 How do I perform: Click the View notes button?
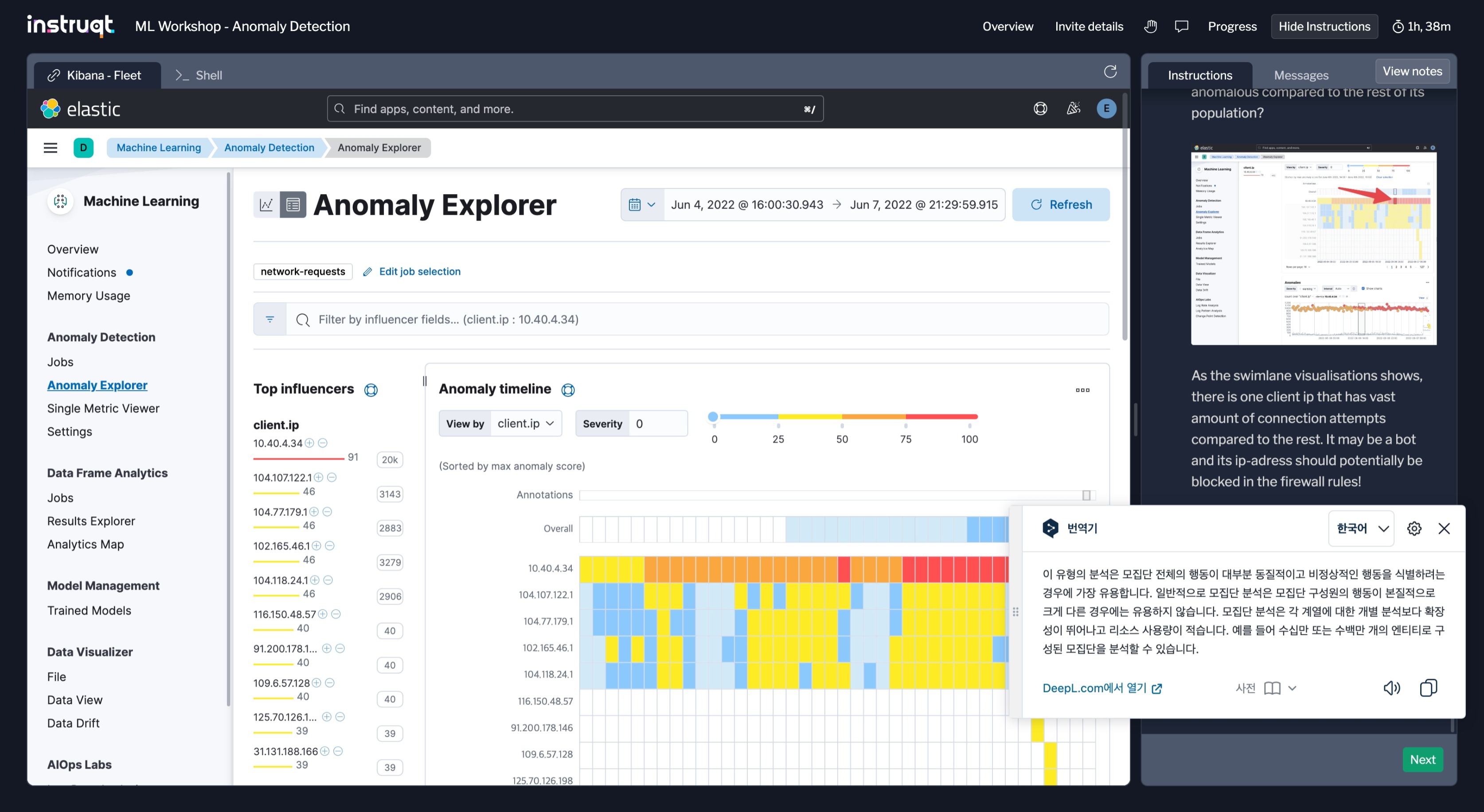[x=1412, y=71]
